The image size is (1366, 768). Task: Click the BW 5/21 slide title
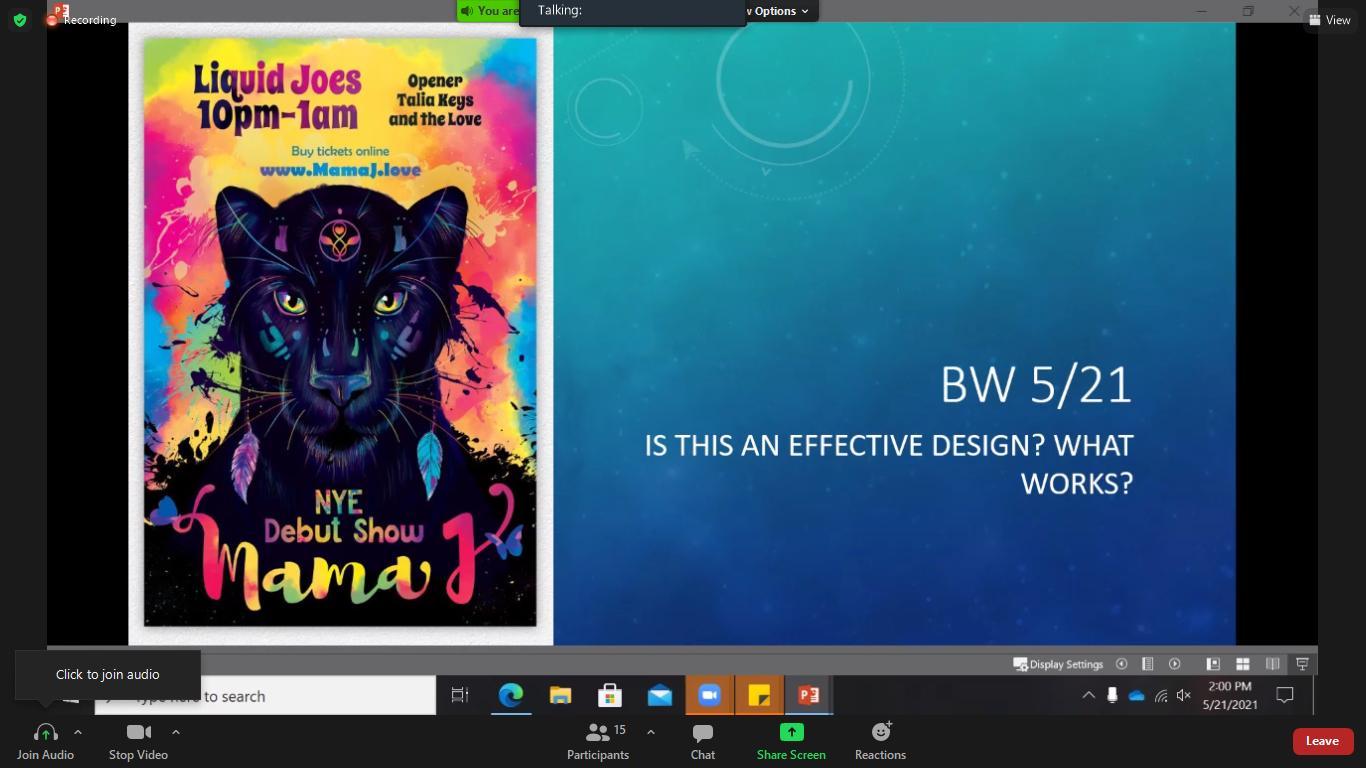tap(1036, 385)
